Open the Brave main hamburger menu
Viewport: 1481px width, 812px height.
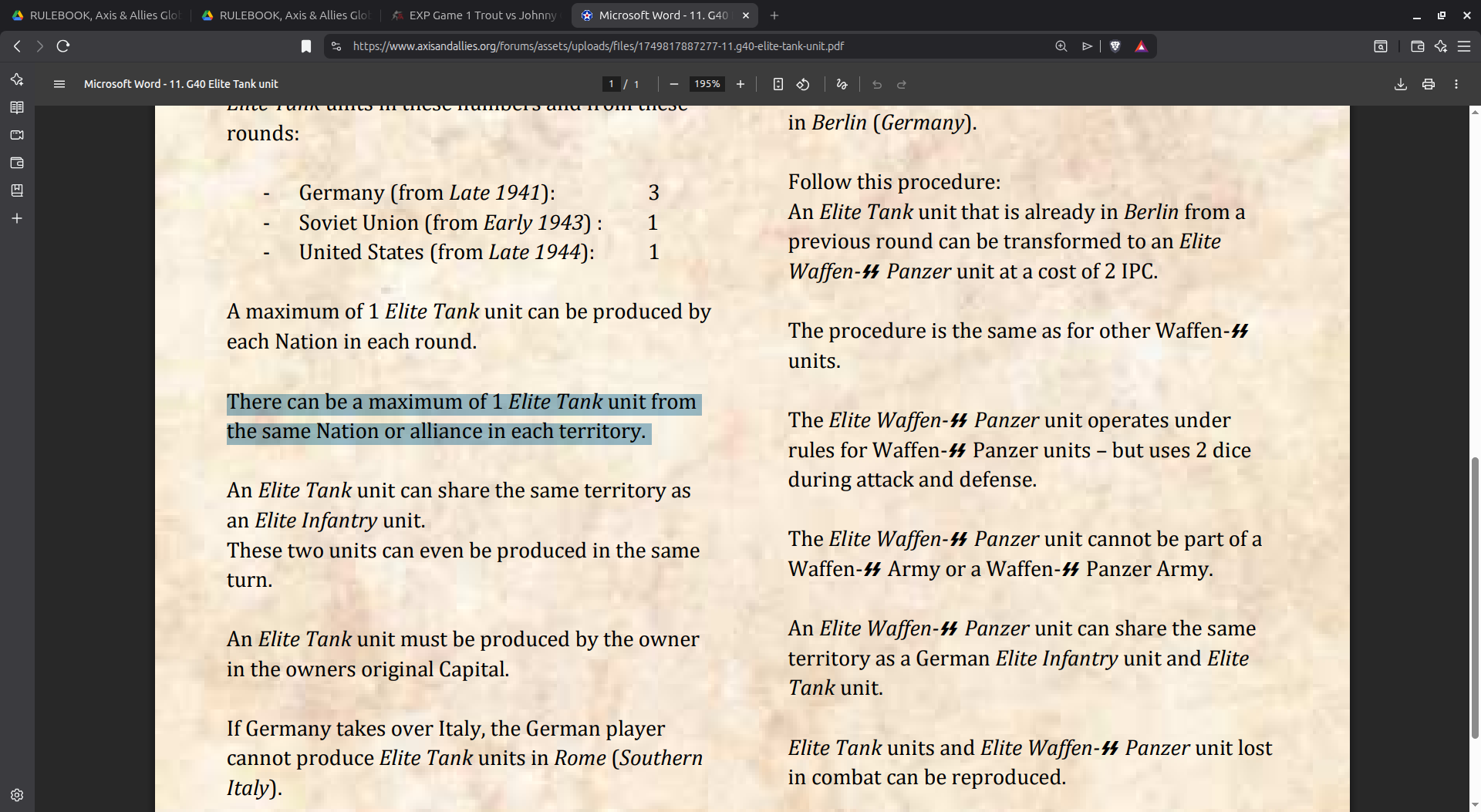[x=1464, y=46]
